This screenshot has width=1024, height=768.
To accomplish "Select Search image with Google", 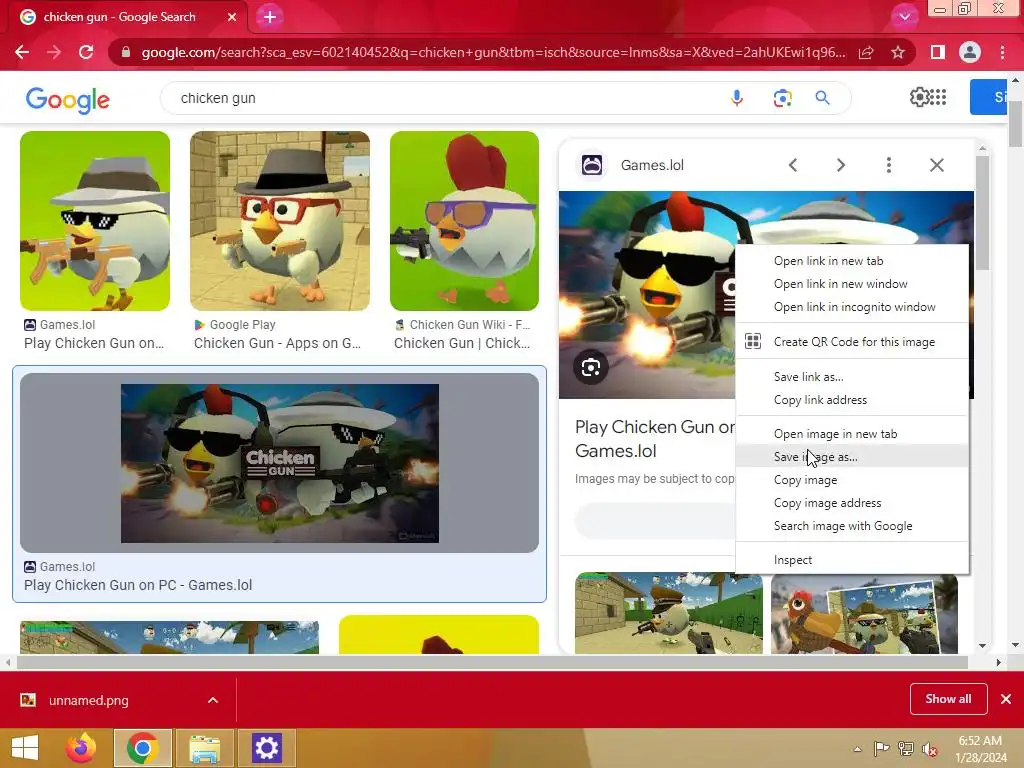I will (x=852, y=526).
